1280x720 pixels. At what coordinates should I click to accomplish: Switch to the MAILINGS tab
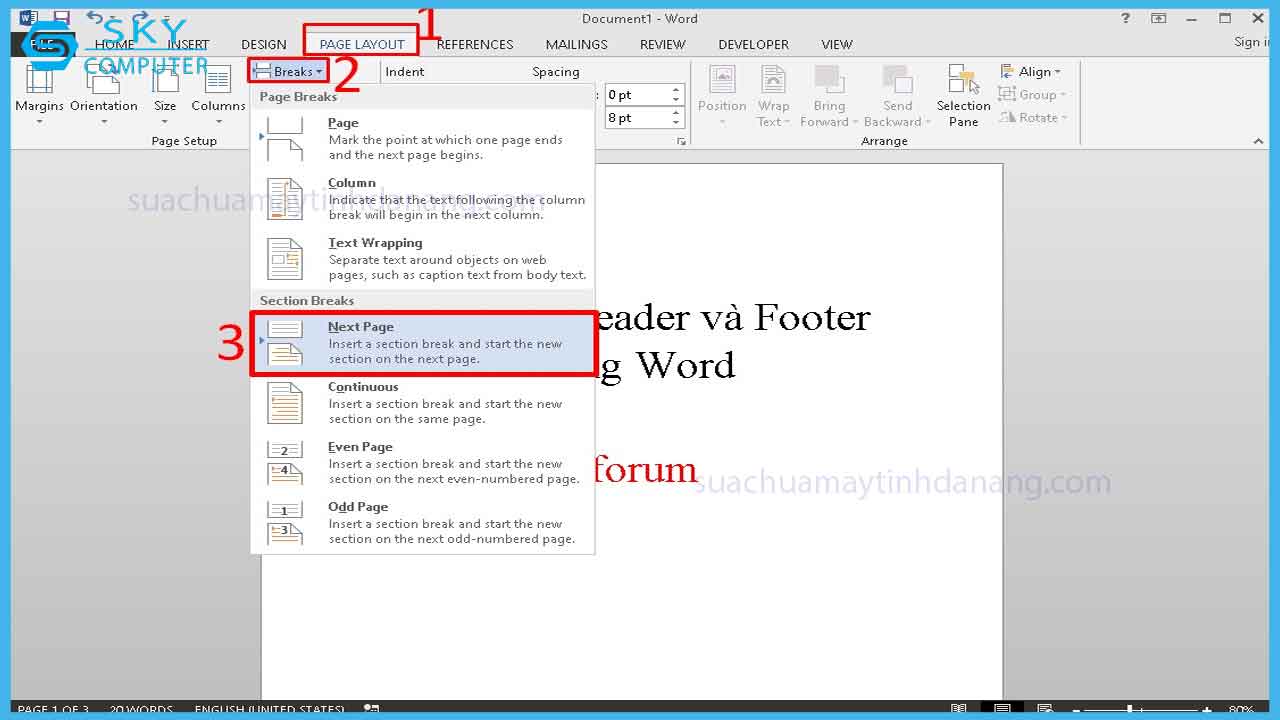tap(576, 44)
